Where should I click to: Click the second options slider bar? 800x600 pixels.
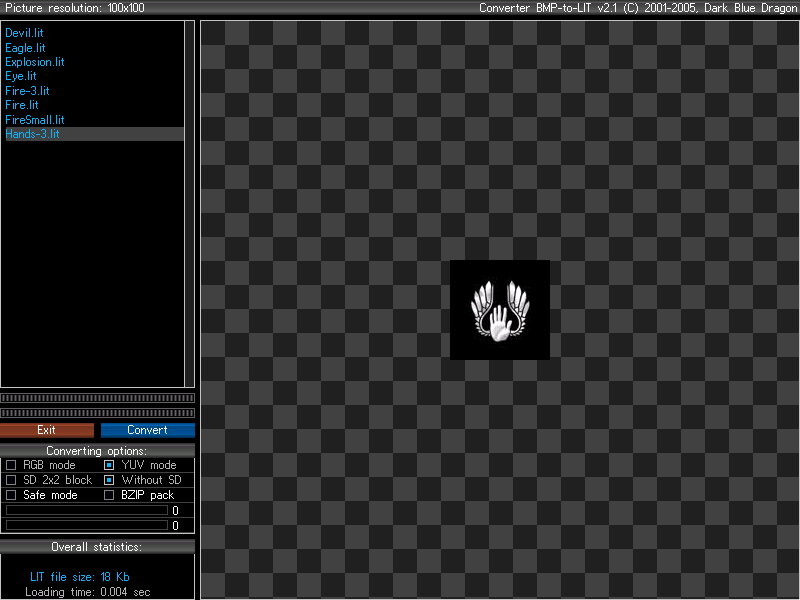click(x=87, y=525)
